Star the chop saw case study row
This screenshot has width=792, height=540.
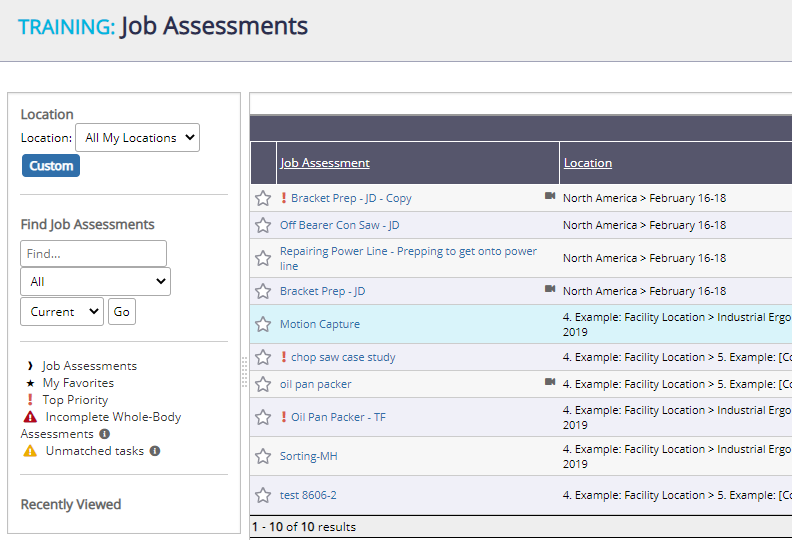tap(263, 357)
